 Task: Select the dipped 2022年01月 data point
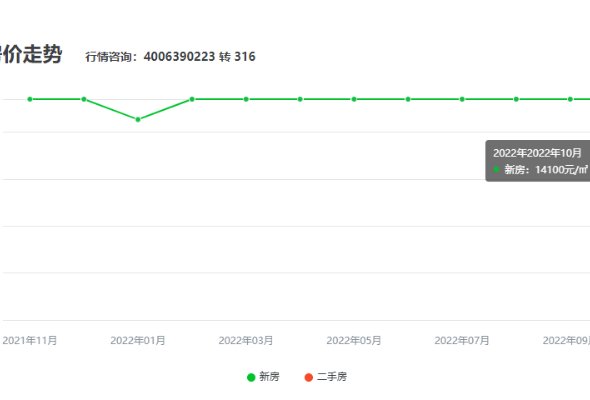tap(138, 120)
